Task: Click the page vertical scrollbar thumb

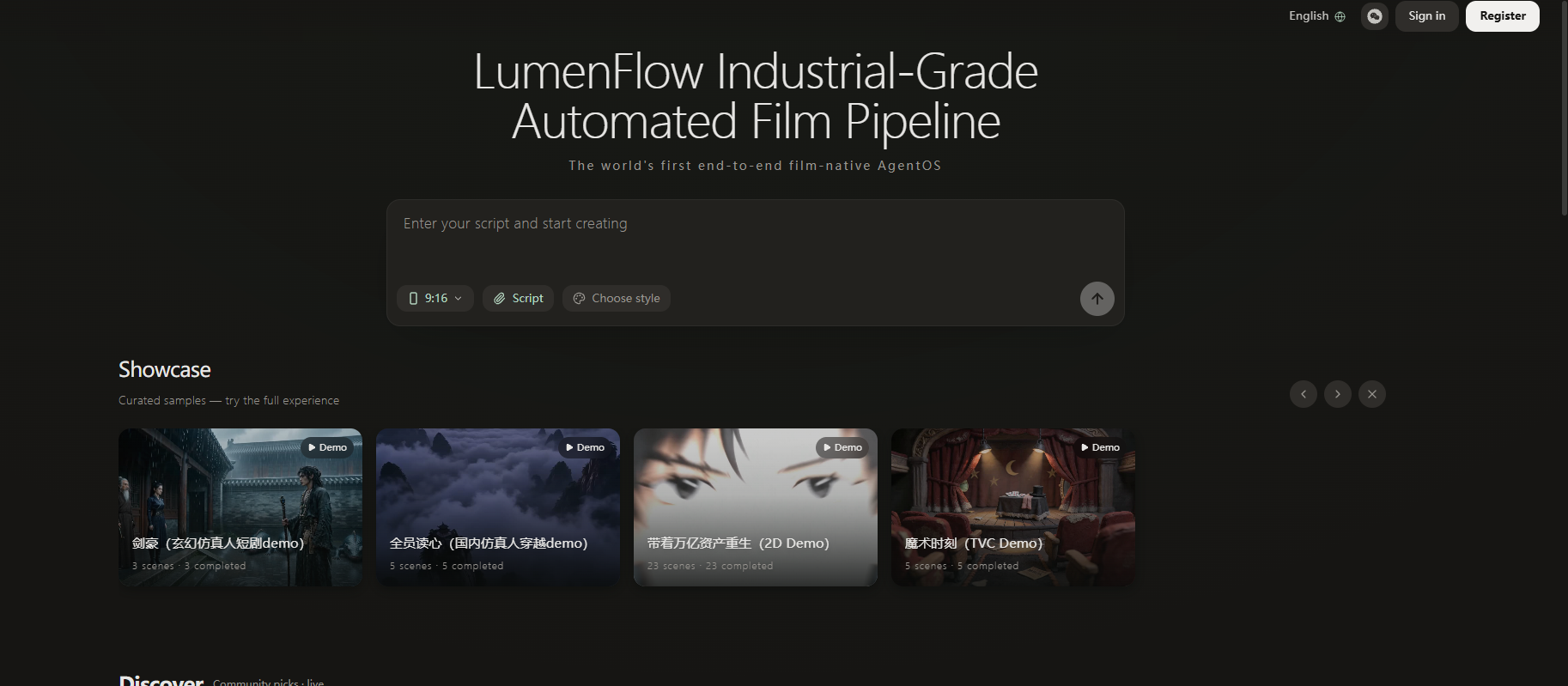Action: point(1564,107)
